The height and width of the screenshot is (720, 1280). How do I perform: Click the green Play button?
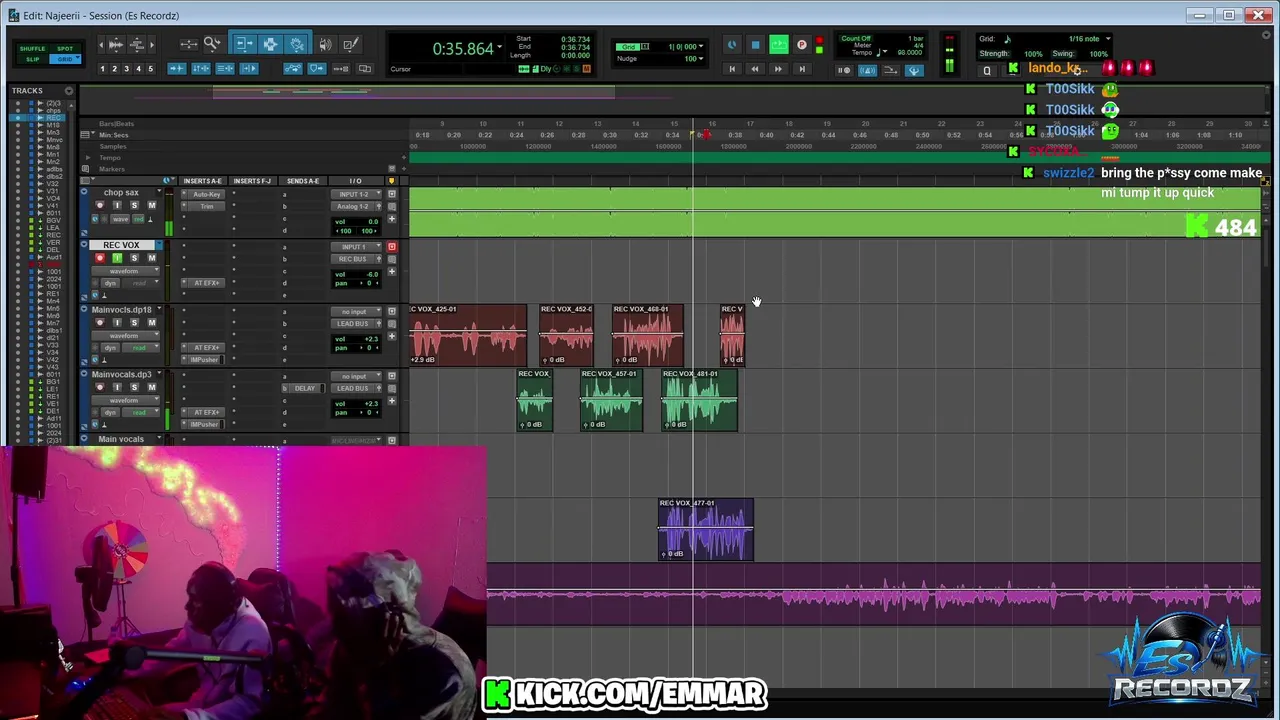click(779, 45)
